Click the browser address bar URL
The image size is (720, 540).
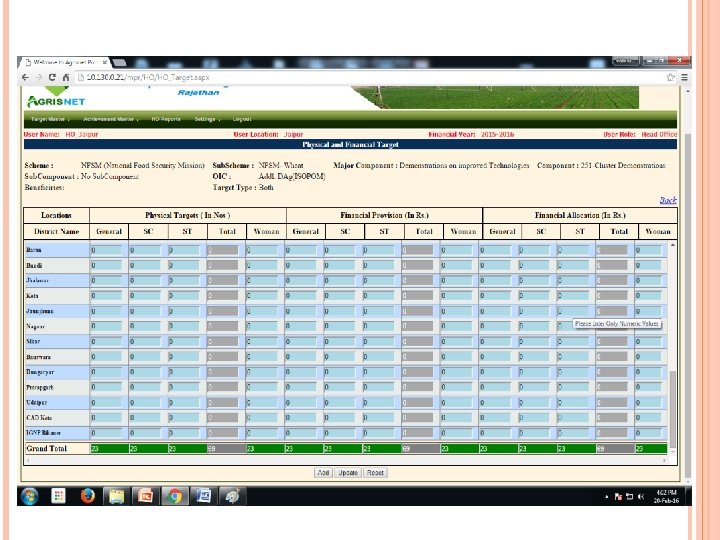[148, 77]
